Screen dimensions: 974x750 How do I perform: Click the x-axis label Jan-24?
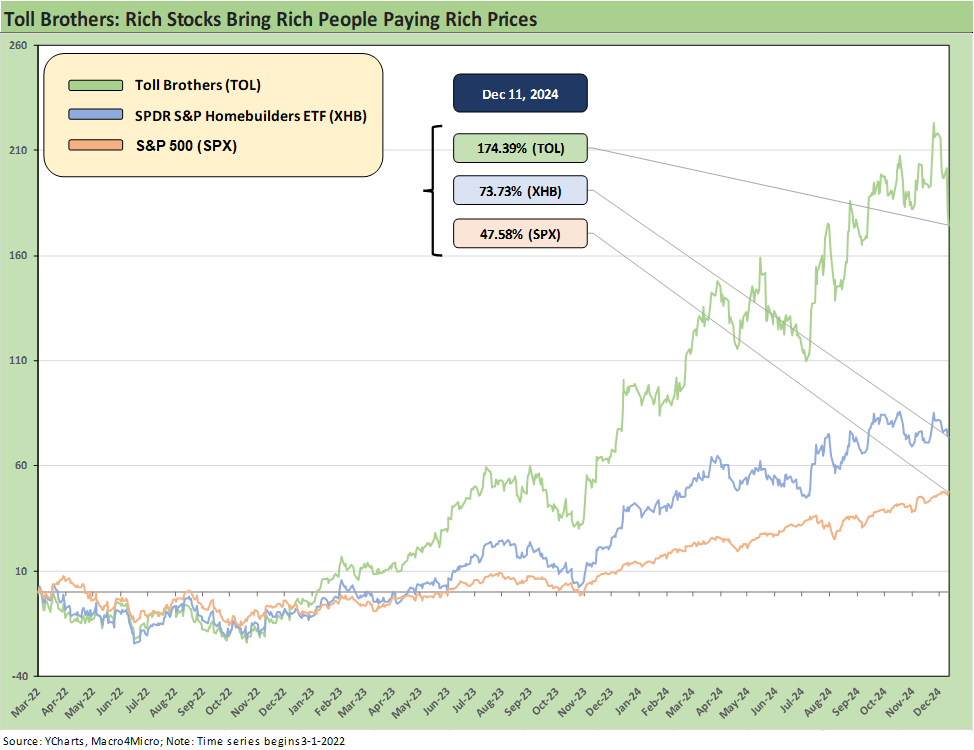point(627,703)
